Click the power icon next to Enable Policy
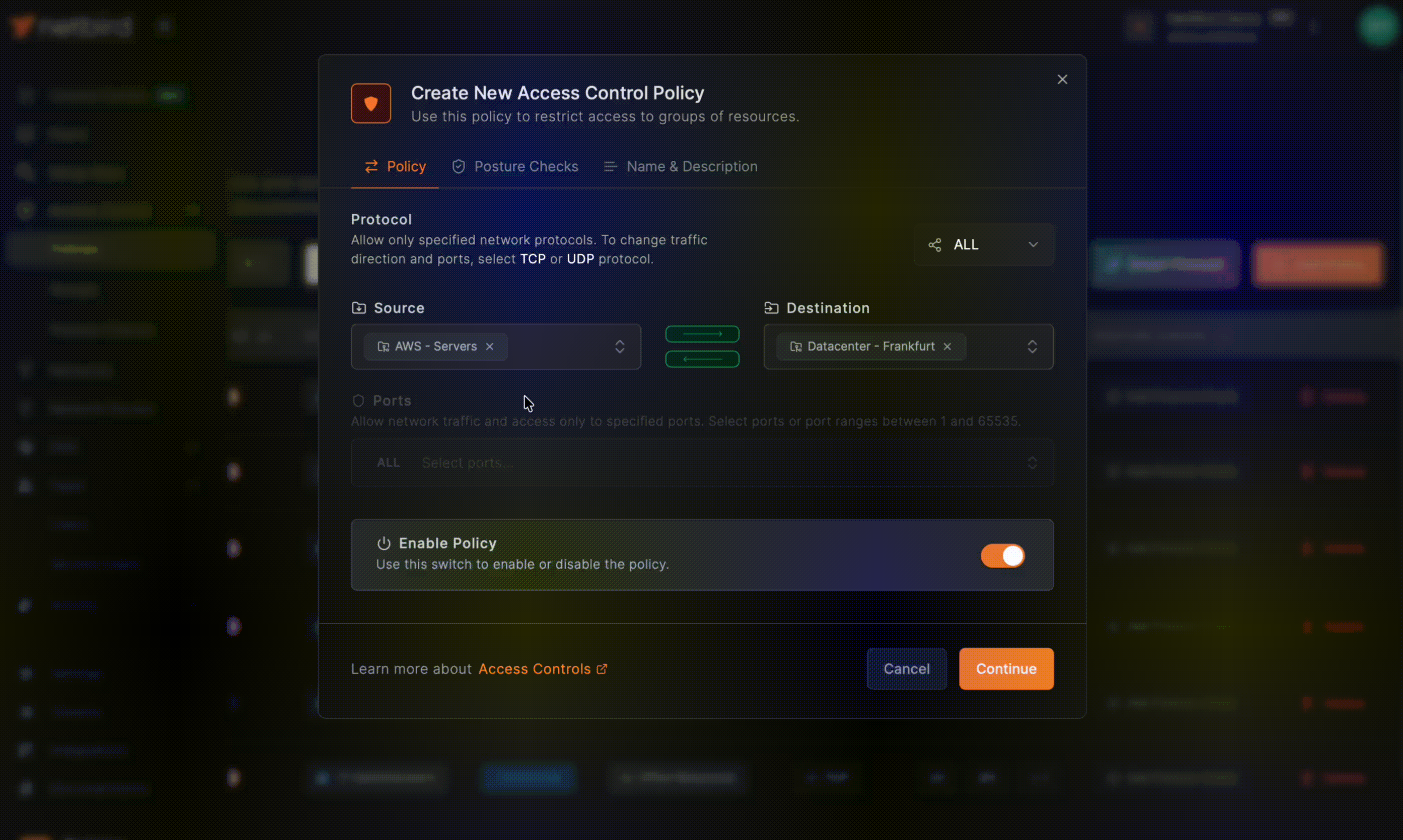The width and height of the screenshot is (1403, 840). pyautogui.click(x=384, y=543)
